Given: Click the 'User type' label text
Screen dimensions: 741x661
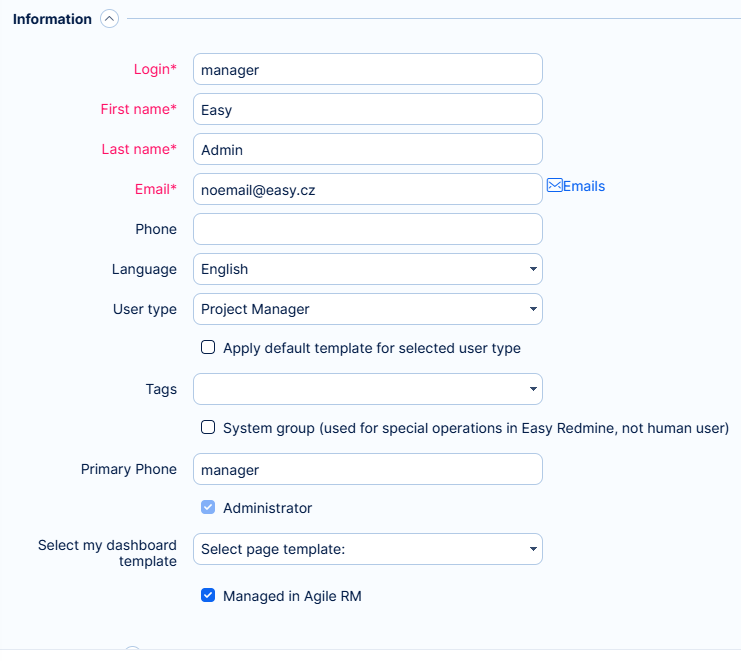Looking at the screenshot, I should 145,309.
